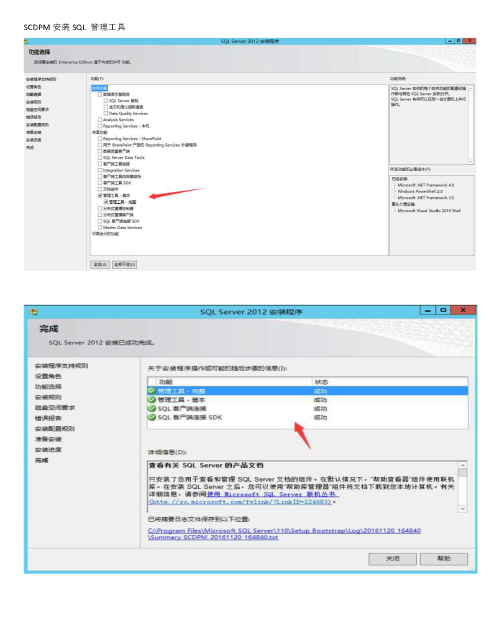Image resolution: width=500 pixels, height=627 pixels.
Task: Open the go.microsoft.com fwlink URL
Action: [x=240, y=502]
